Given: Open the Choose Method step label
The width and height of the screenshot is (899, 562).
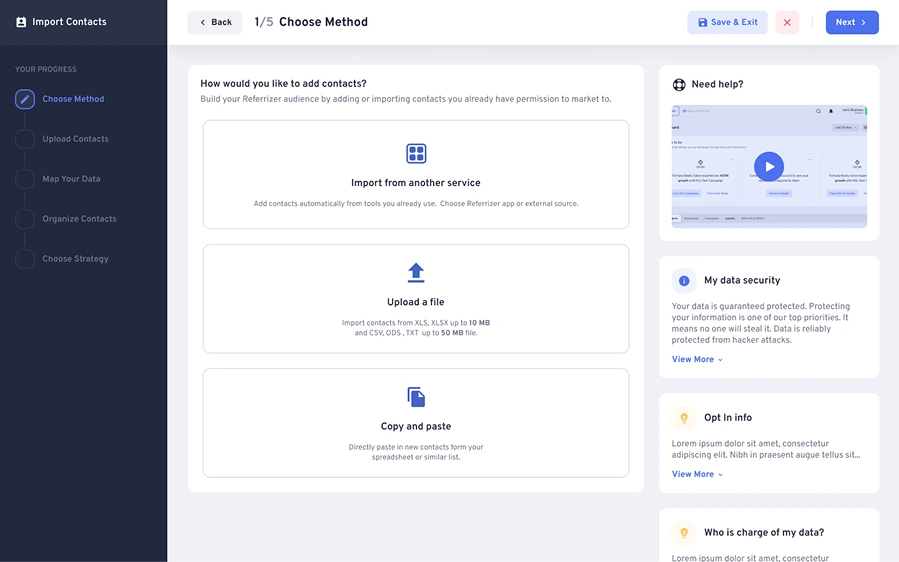Looking at the screenshot, I should (73, 99).
